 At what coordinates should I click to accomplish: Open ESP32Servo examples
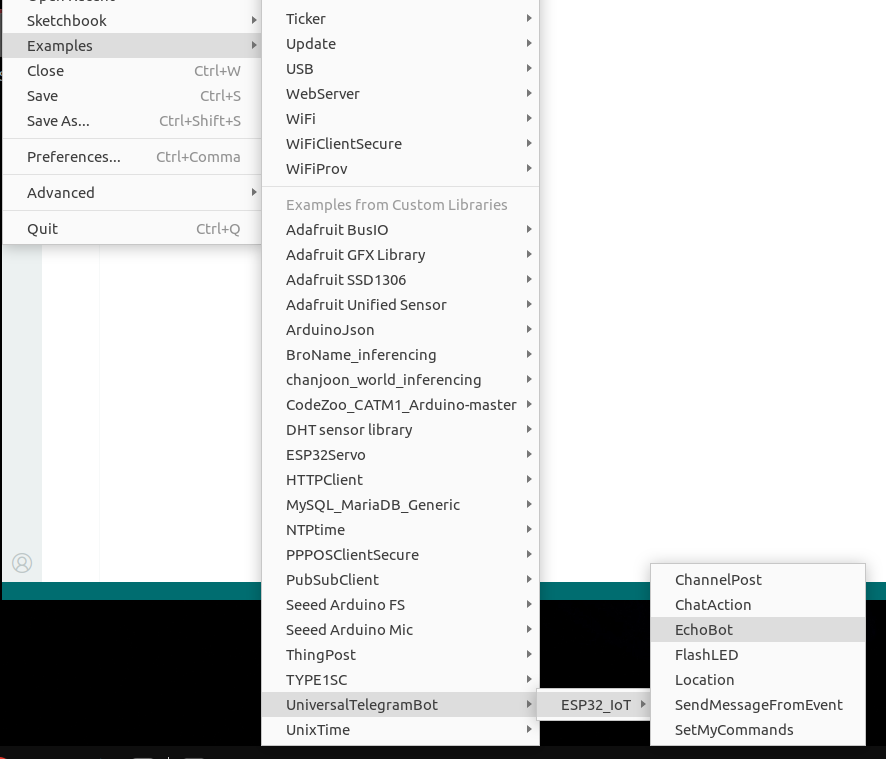tap(401, 454)
